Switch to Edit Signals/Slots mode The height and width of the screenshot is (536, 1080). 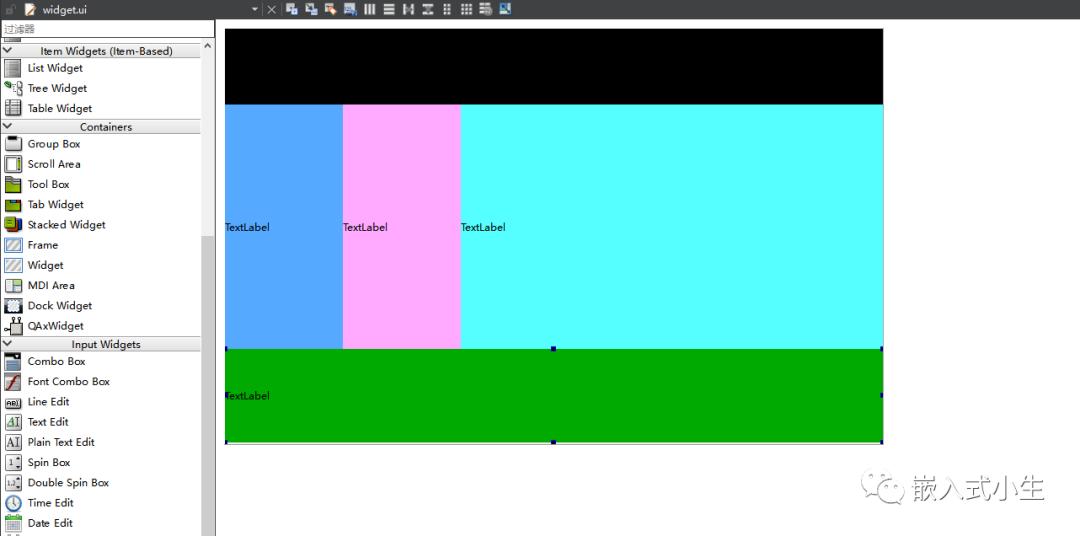coord(311,9)
